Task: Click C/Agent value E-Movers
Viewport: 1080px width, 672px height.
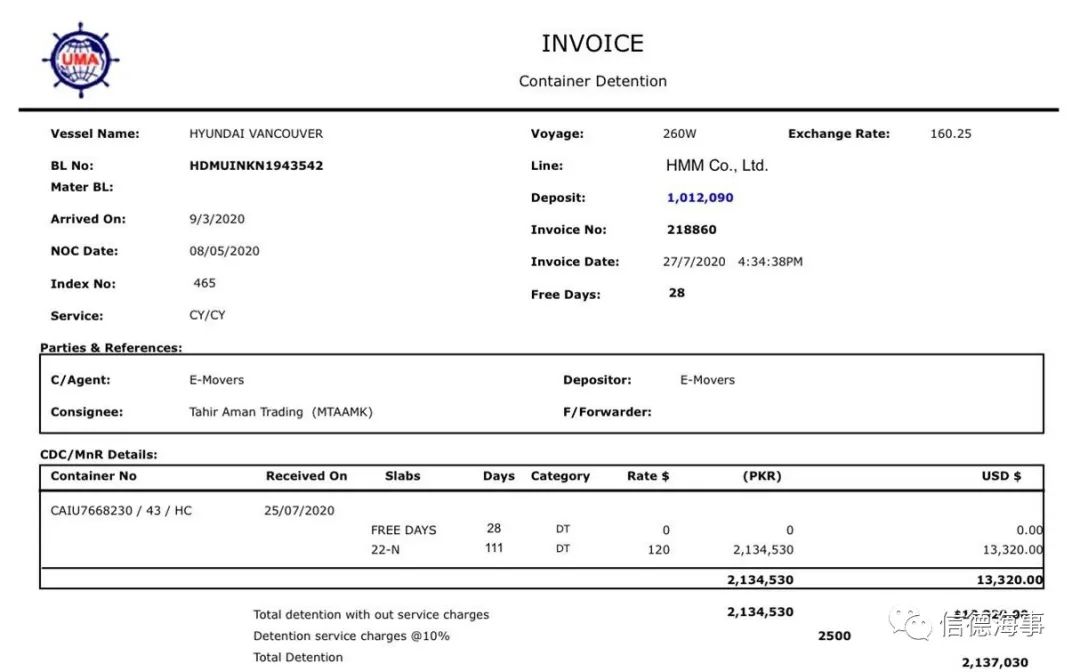Action: pyautogui.click(x=216, y=379)
